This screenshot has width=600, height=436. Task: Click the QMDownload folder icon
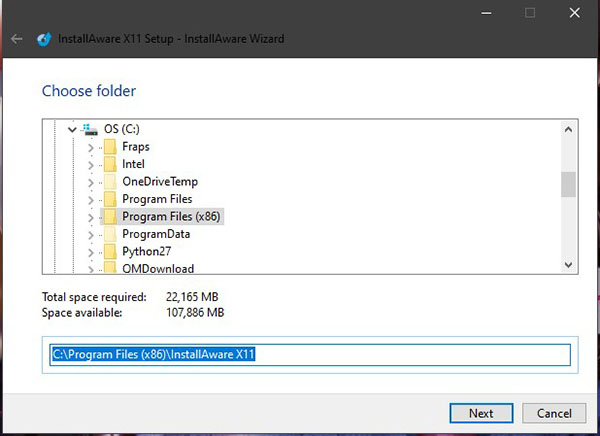point(110,268)
